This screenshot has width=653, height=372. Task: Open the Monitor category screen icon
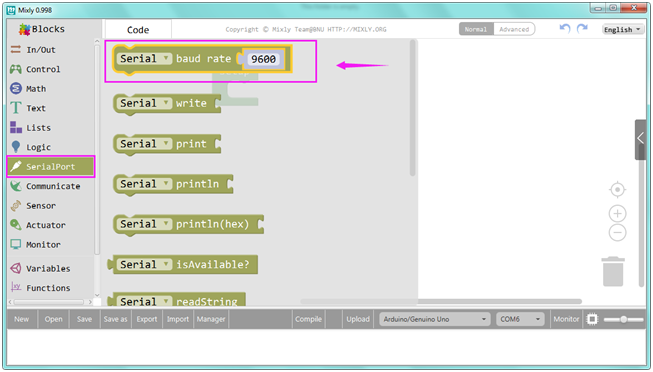point(15,245)
